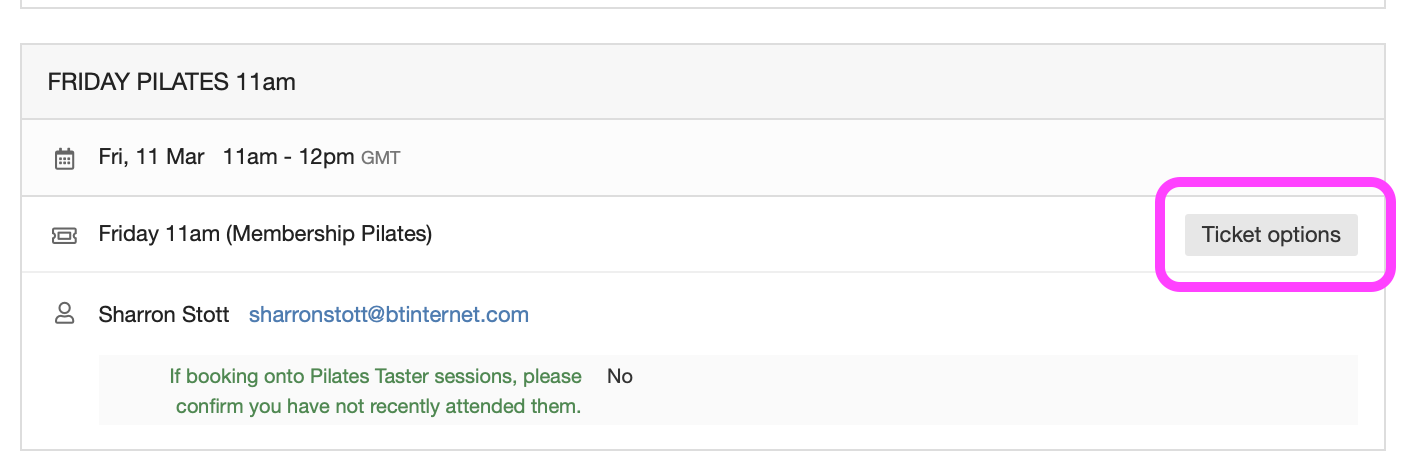1410x457 pixels.
Task: Click the surname 'Stott' in attendee row
Action: tap(204, 315)
